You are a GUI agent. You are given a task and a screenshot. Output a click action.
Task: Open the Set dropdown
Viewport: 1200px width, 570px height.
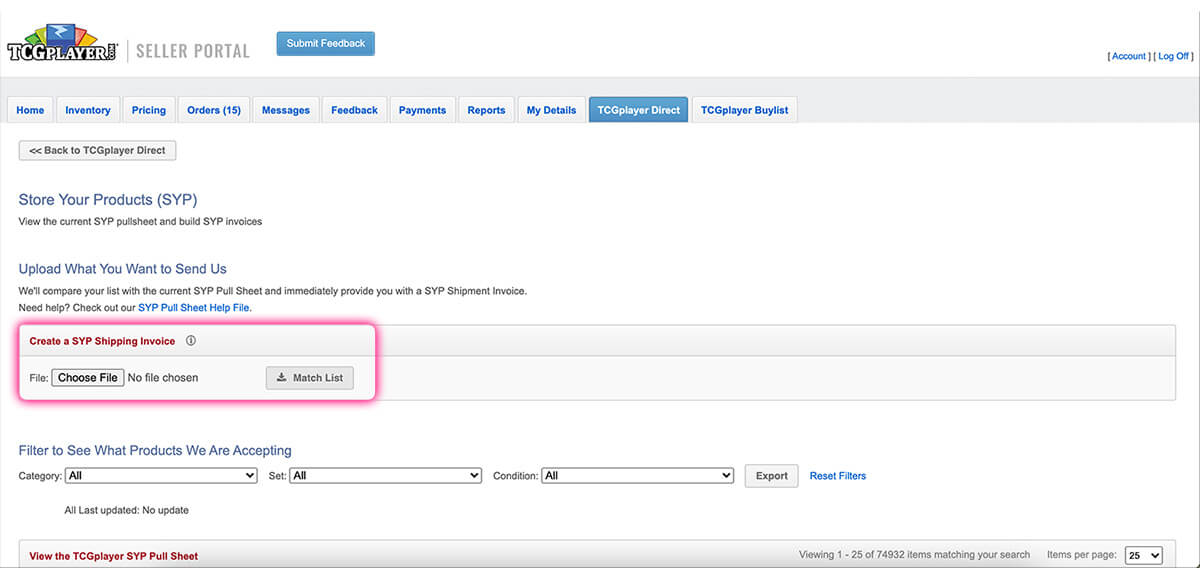coord(385,476)
